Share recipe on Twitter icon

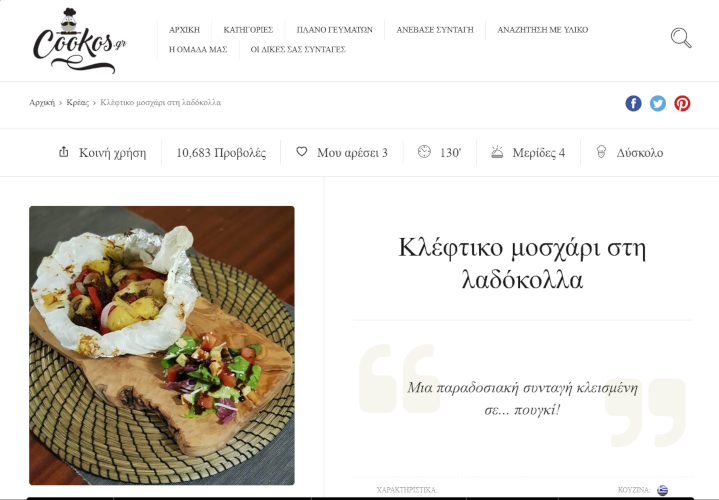pyautogui.click(x=658, y=103)
